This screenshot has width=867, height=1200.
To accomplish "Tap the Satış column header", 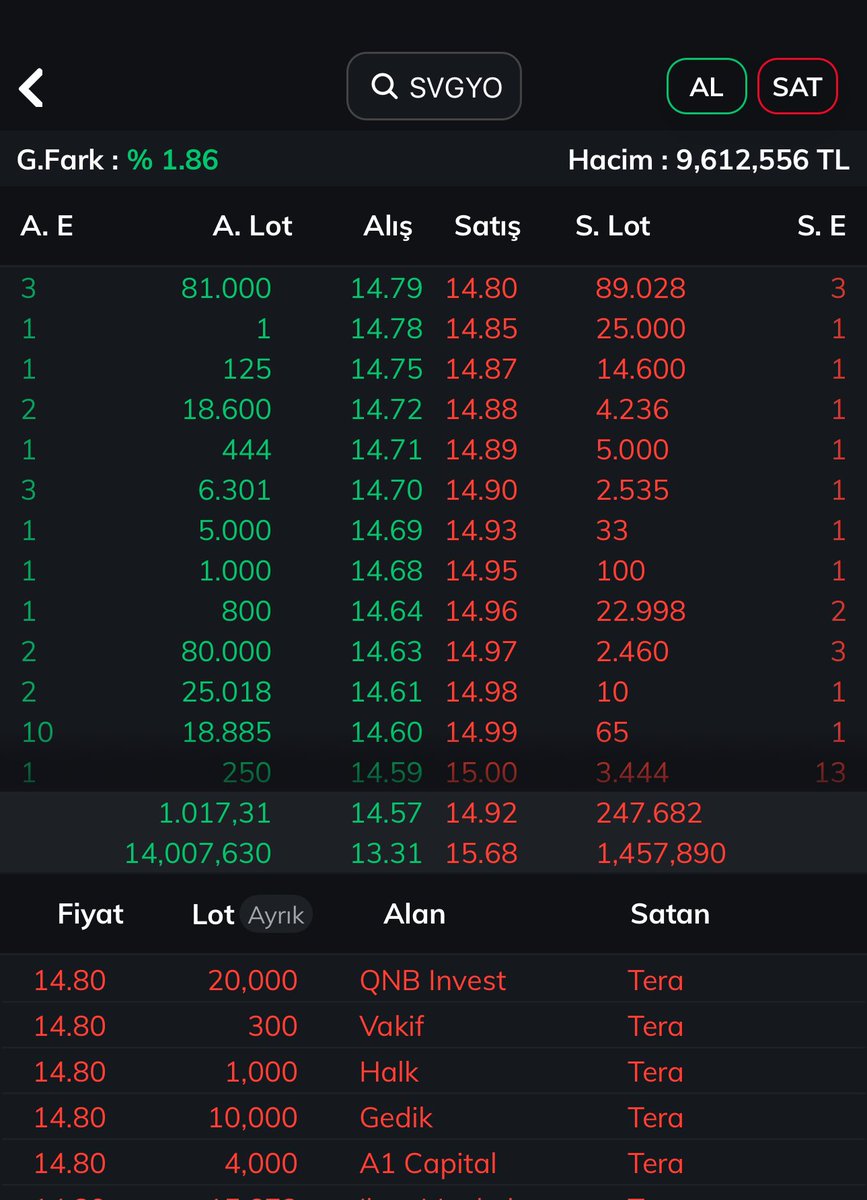I will [x=487, y=227].
